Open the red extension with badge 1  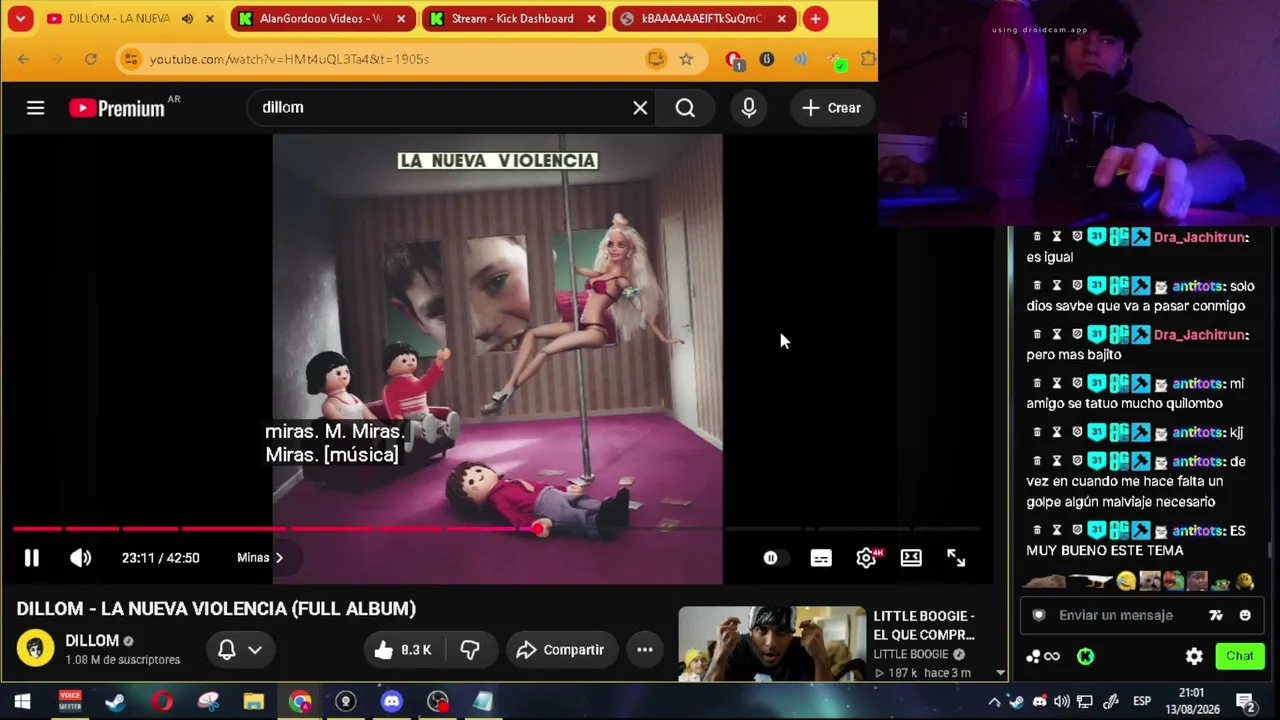[x=735, y=61]
